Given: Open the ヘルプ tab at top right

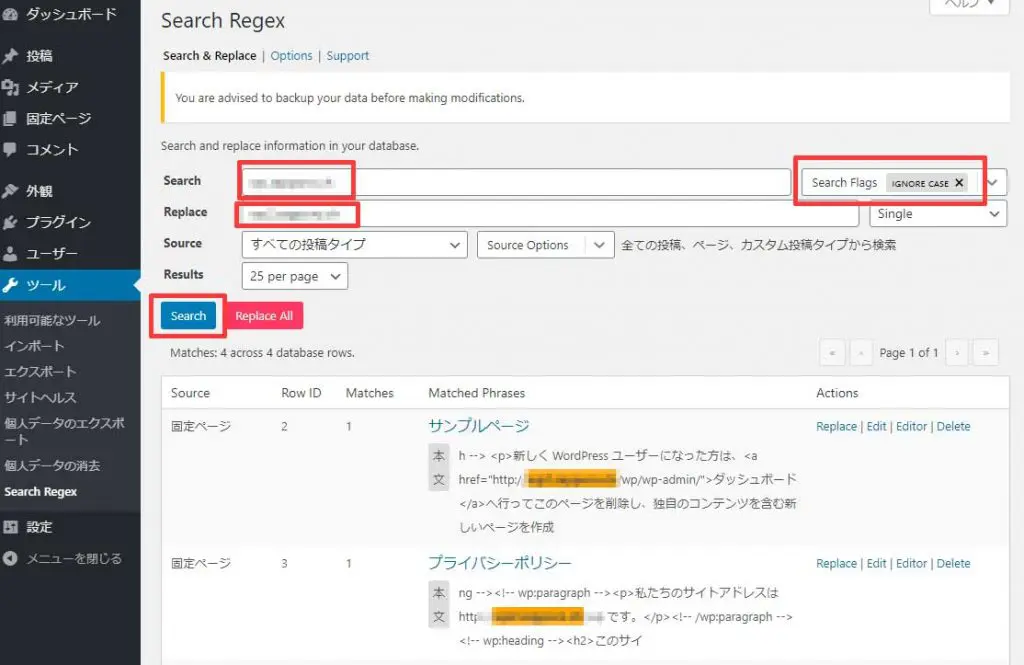Looking at the screenshot, I should [x=968, y=5].
